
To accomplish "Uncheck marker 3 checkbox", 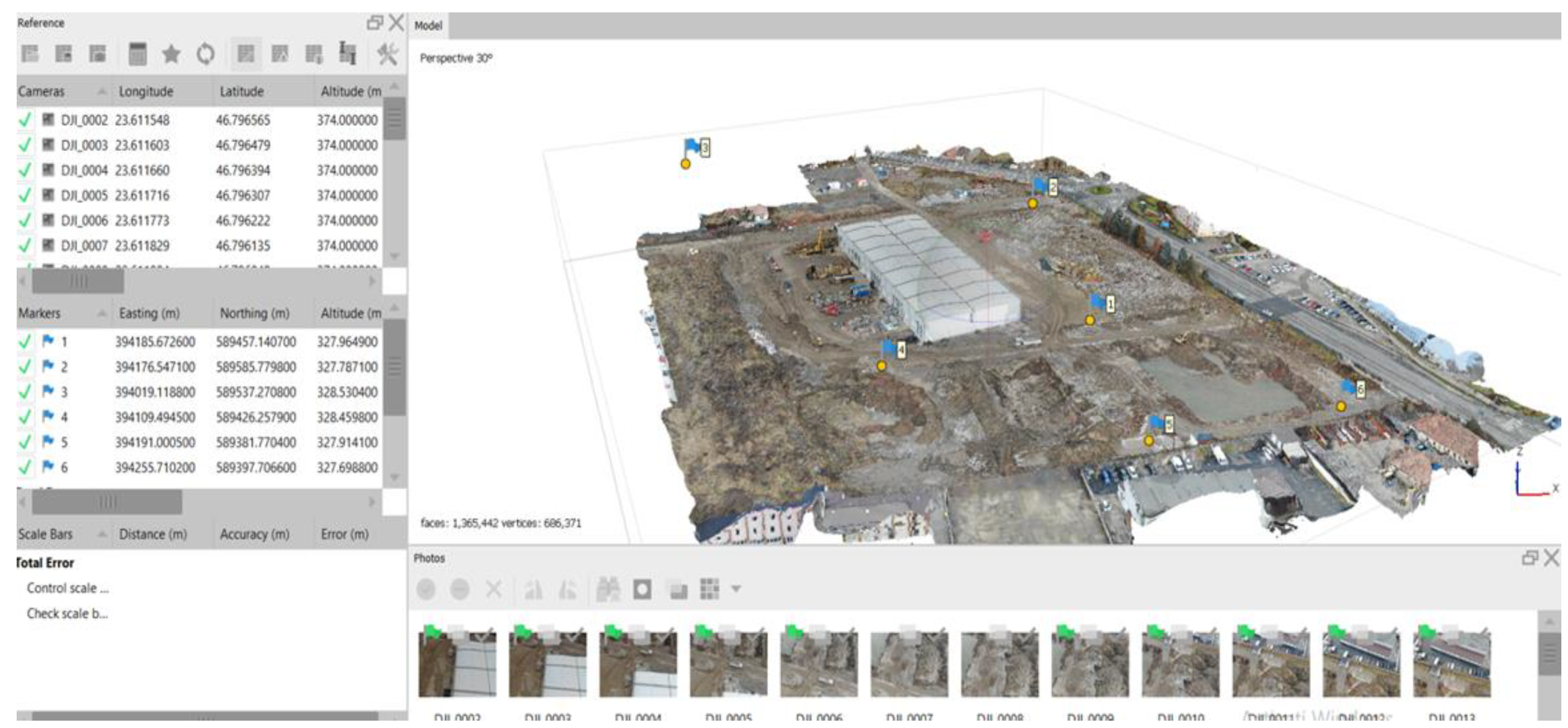I will click(25, 392).
